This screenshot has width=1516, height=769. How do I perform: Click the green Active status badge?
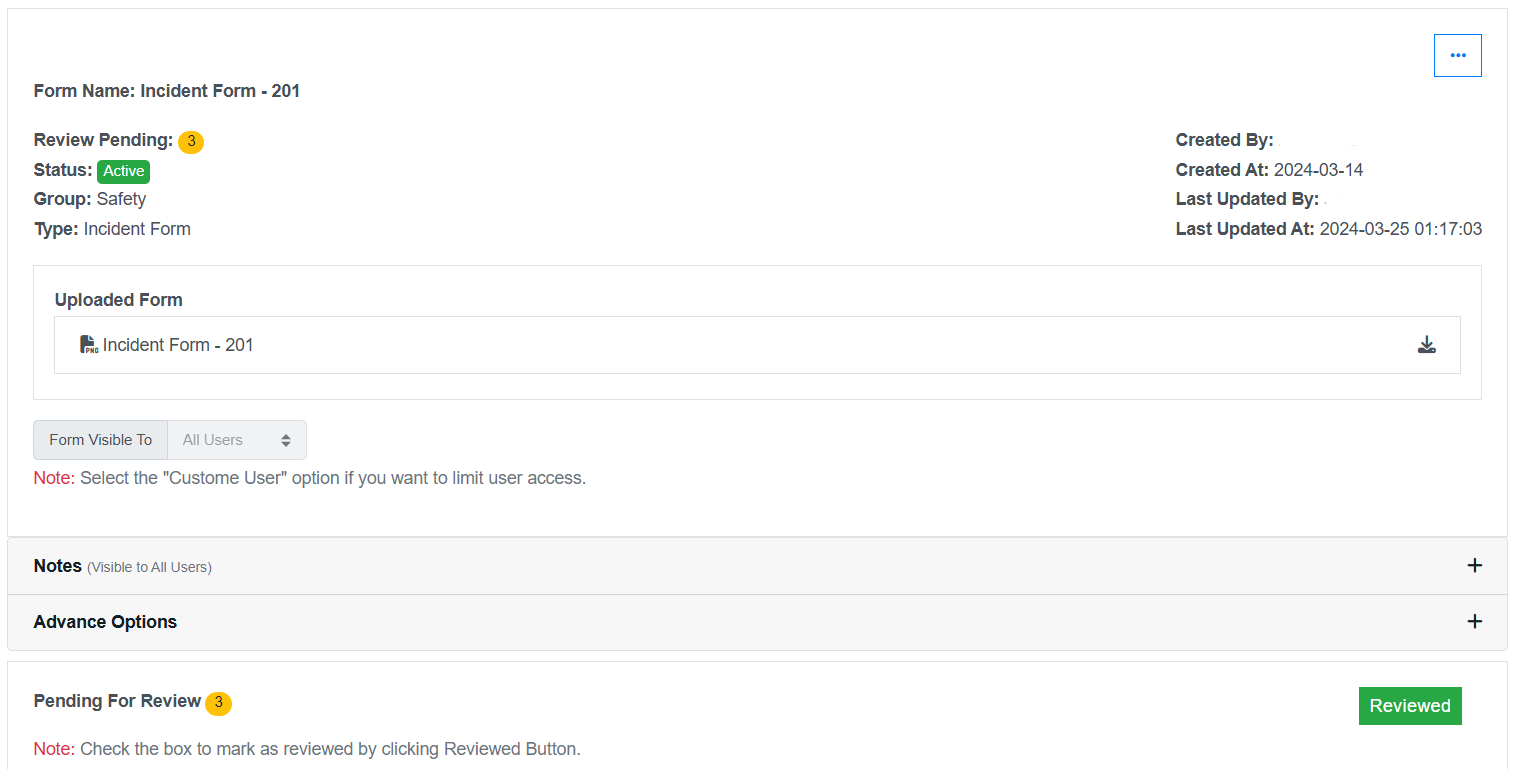point(123,171)
